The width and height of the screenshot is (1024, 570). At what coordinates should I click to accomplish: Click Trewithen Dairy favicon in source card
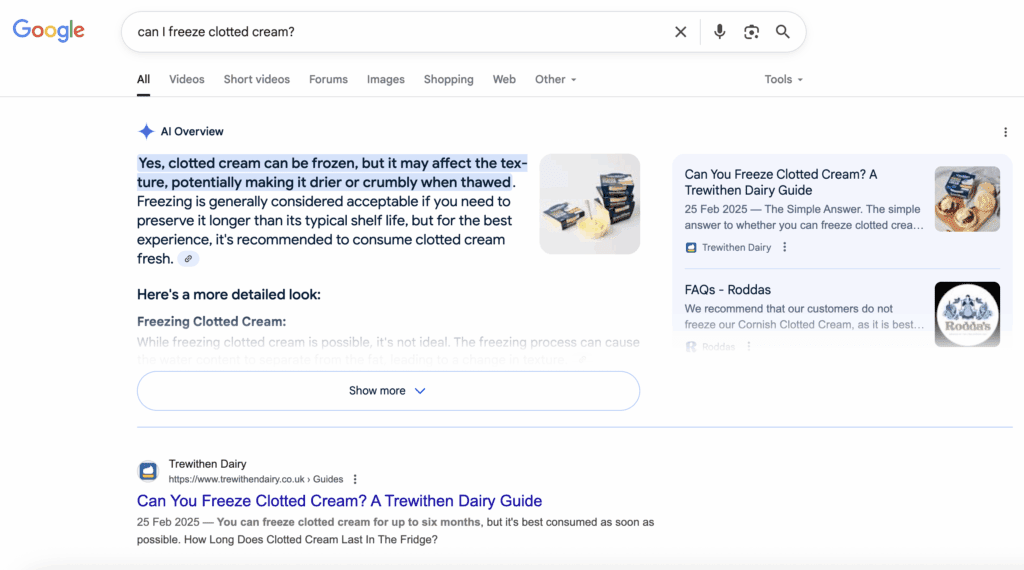click(690, 247)
